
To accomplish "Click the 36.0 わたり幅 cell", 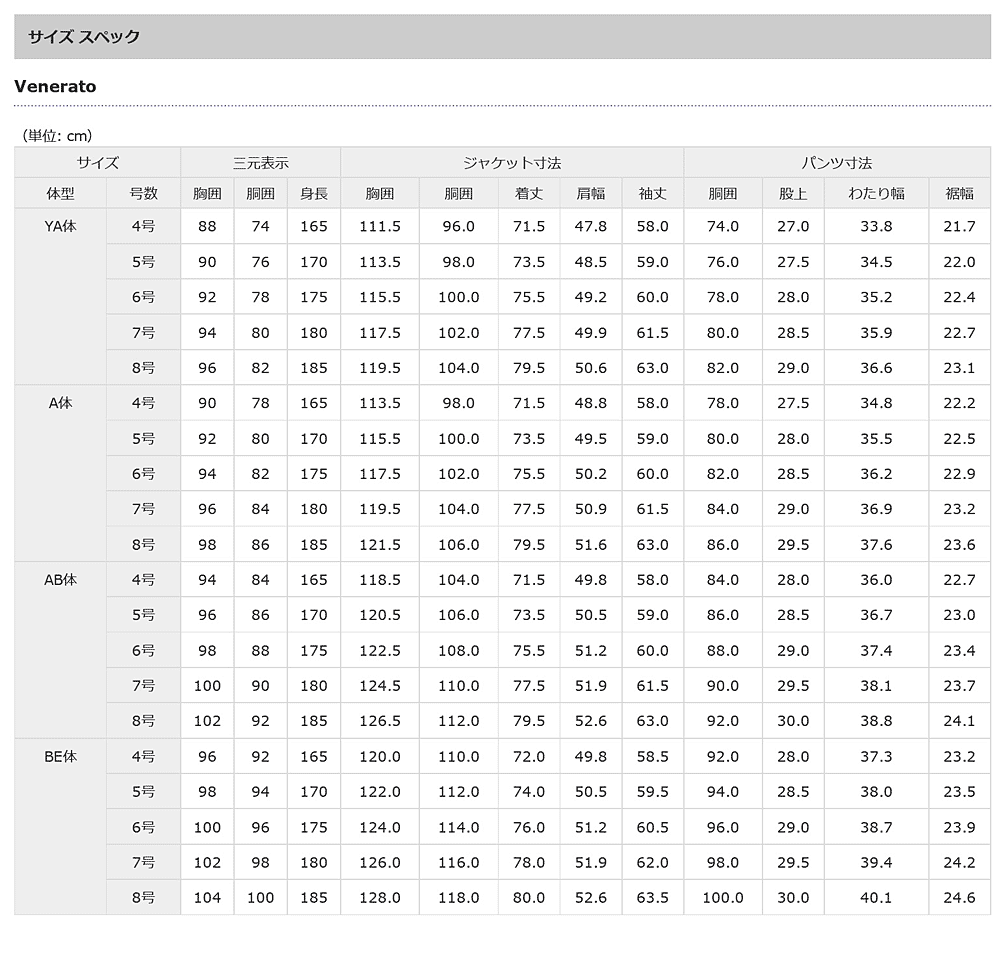I will (x=876, y=580).
